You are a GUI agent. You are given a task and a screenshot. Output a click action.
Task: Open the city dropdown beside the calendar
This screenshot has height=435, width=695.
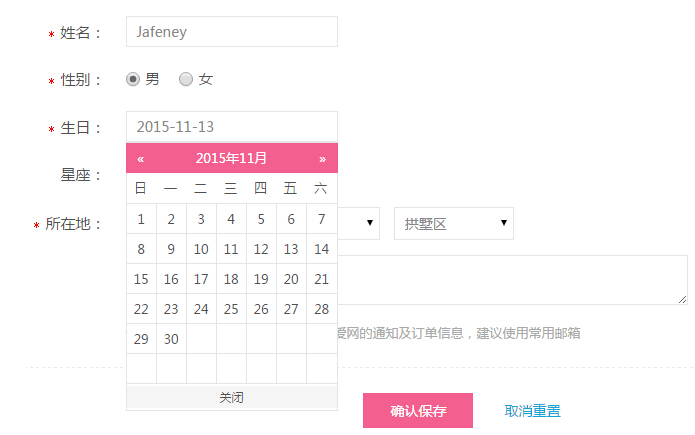coord(360,223)
